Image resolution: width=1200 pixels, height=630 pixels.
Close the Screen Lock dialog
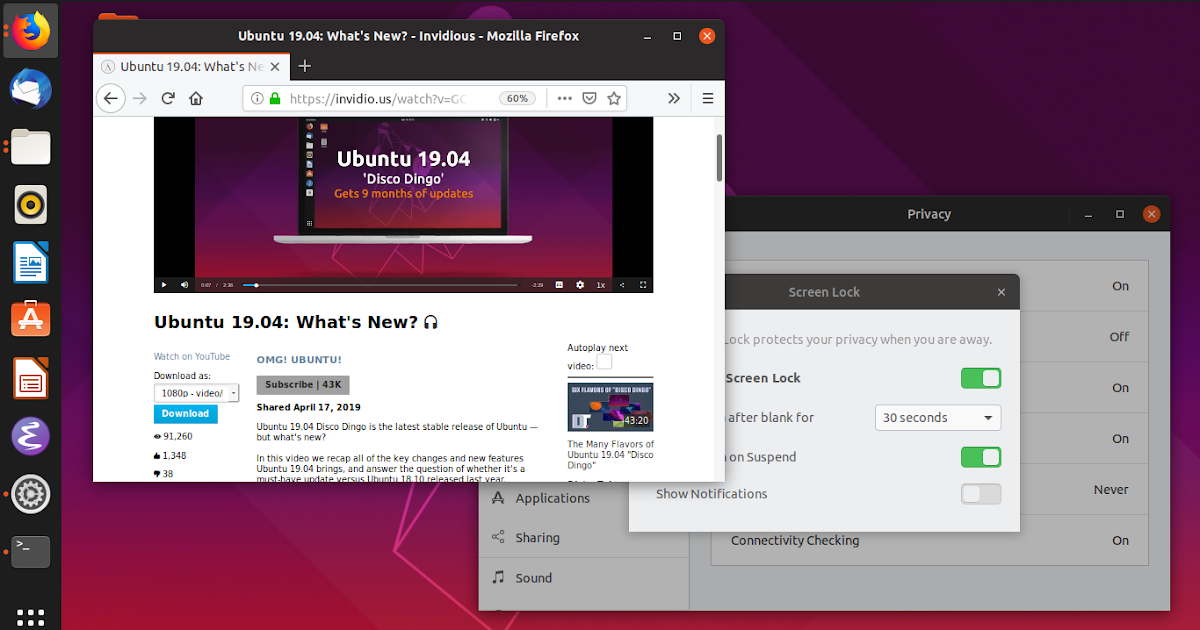[1002, 292]
